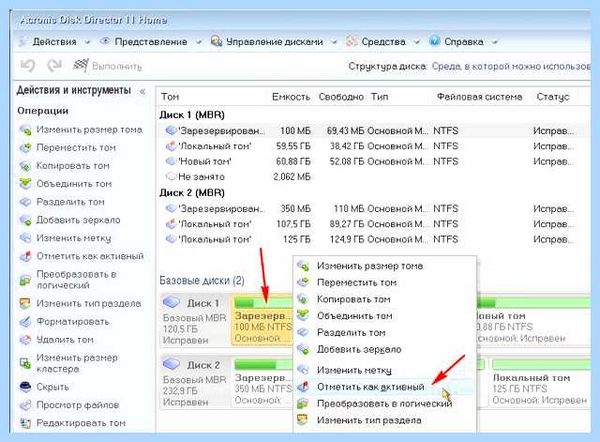Click context menu icon for Изменить тип раздела
Screen dimensions: 600x442
point(303,420)
